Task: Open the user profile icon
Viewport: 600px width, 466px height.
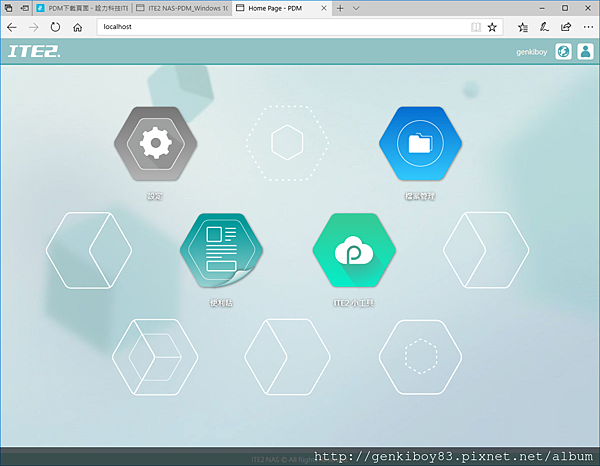Action: click(585, 51)
